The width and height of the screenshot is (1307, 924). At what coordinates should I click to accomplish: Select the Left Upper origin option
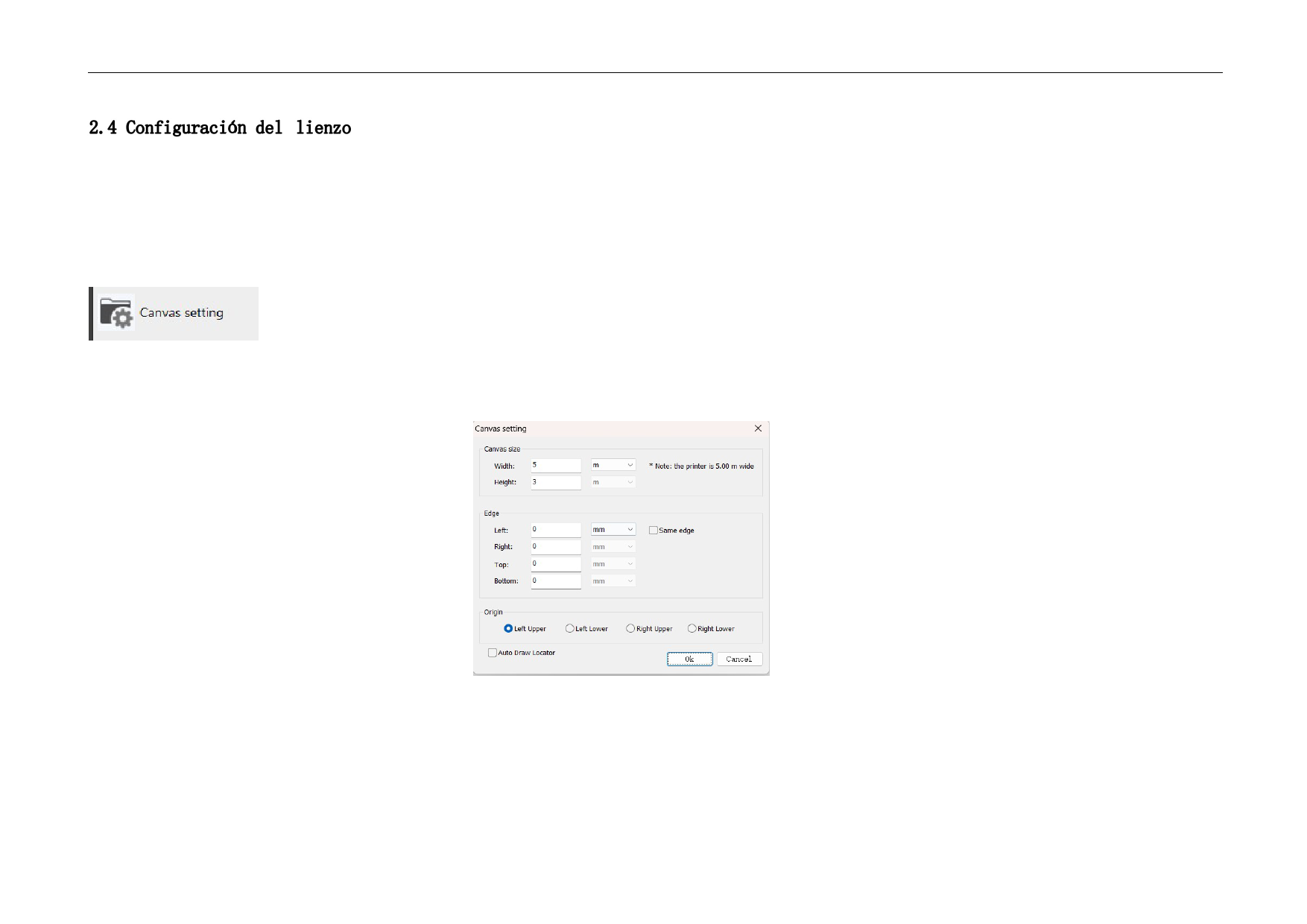pos(508,629)
